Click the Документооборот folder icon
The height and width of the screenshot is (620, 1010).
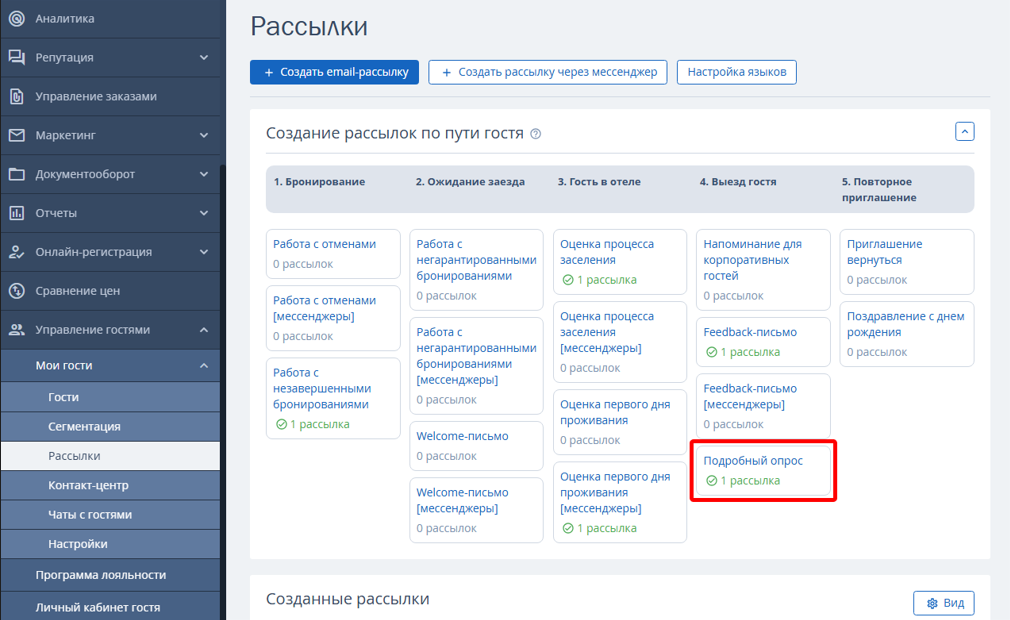point(16,174)
